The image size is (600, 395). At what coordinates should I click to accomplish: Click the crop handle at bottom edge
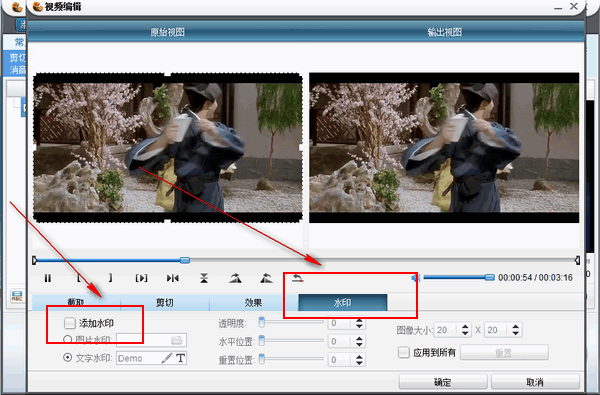coord(167,221)
